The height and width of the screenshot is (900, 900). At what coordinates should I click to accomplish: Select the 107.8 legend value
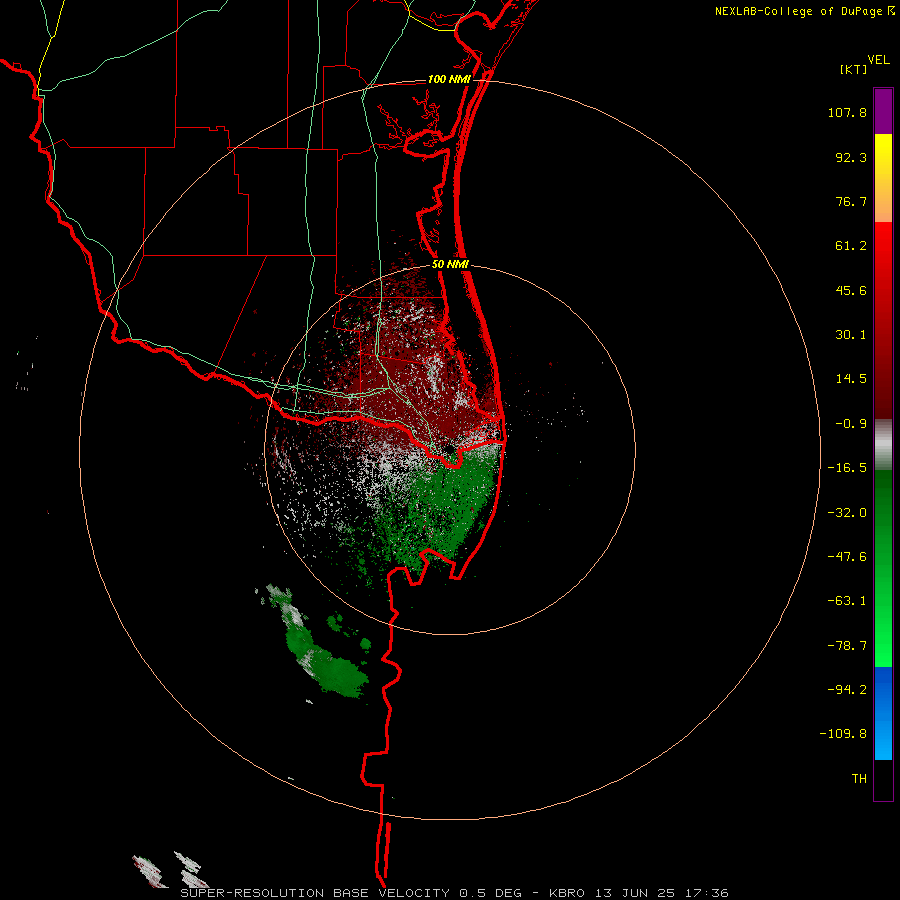click(847, 112)
